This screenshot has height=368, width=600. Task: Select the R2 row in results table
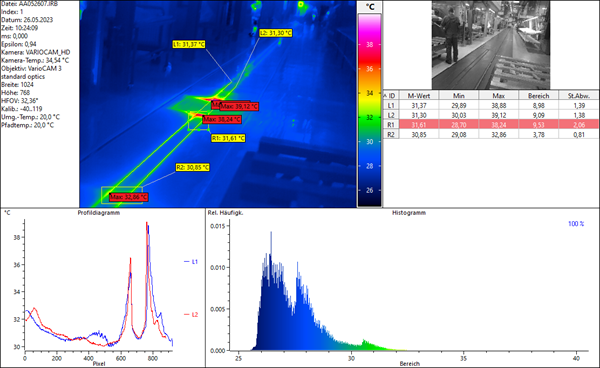491,134
